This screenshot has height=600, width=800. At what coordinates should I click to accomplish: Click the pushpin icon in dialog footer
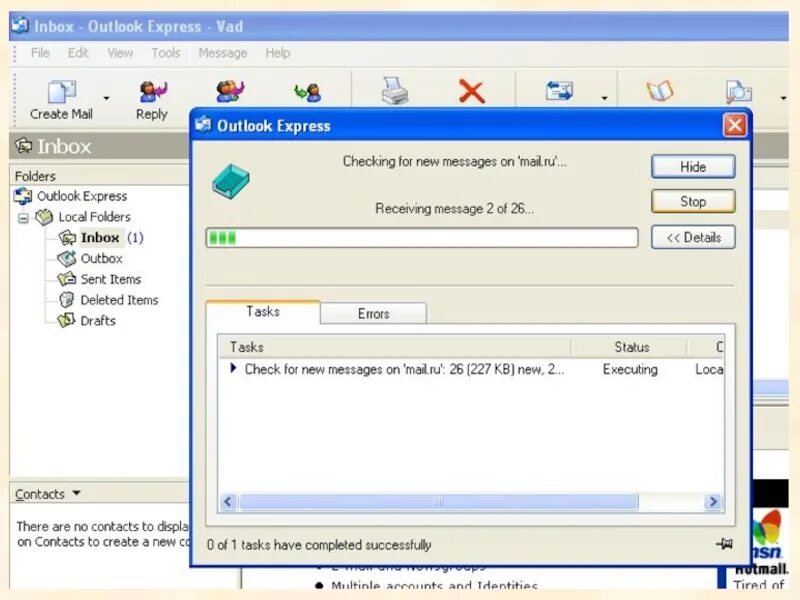point(724,543)
